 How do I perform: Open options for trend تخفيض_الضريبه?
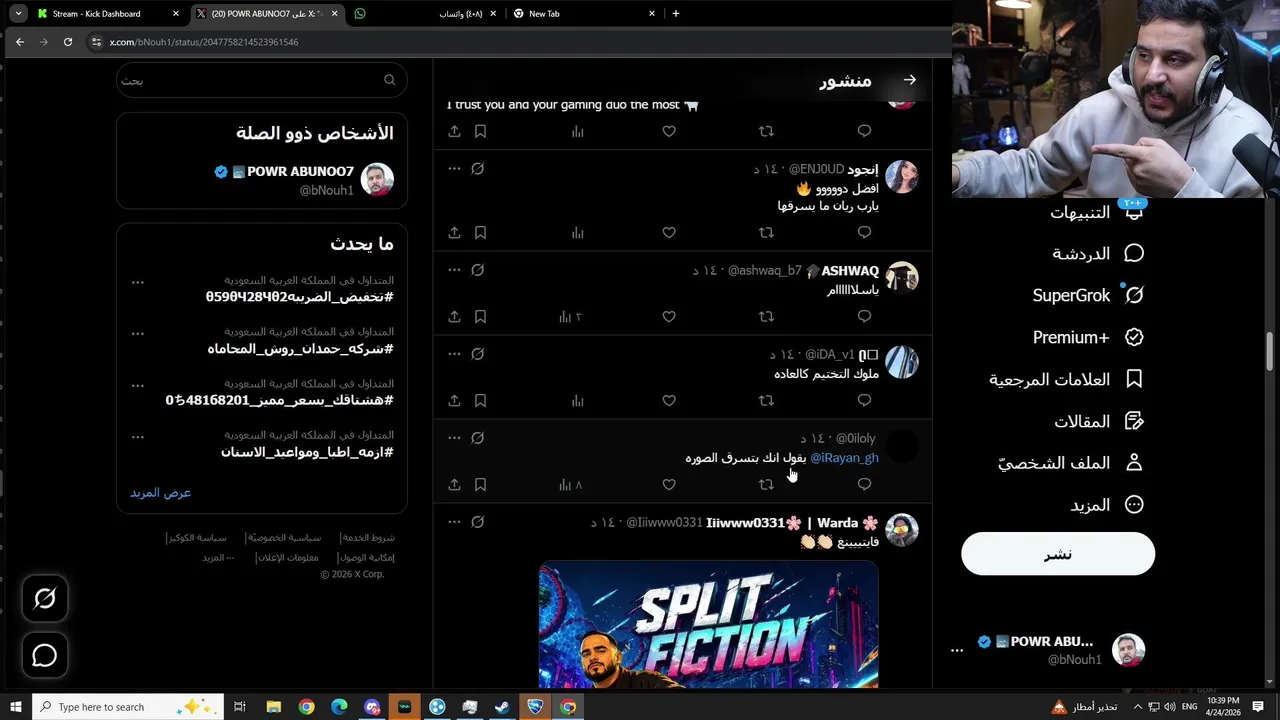click(x=138, y=282)
